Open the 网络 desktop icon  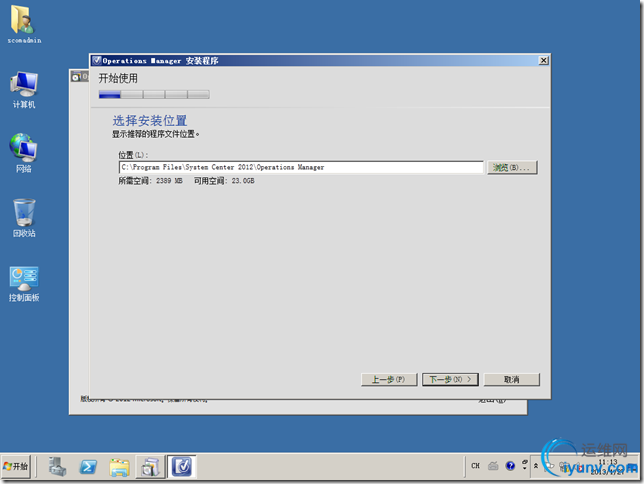pyautogui.click(x=24, y=153)
